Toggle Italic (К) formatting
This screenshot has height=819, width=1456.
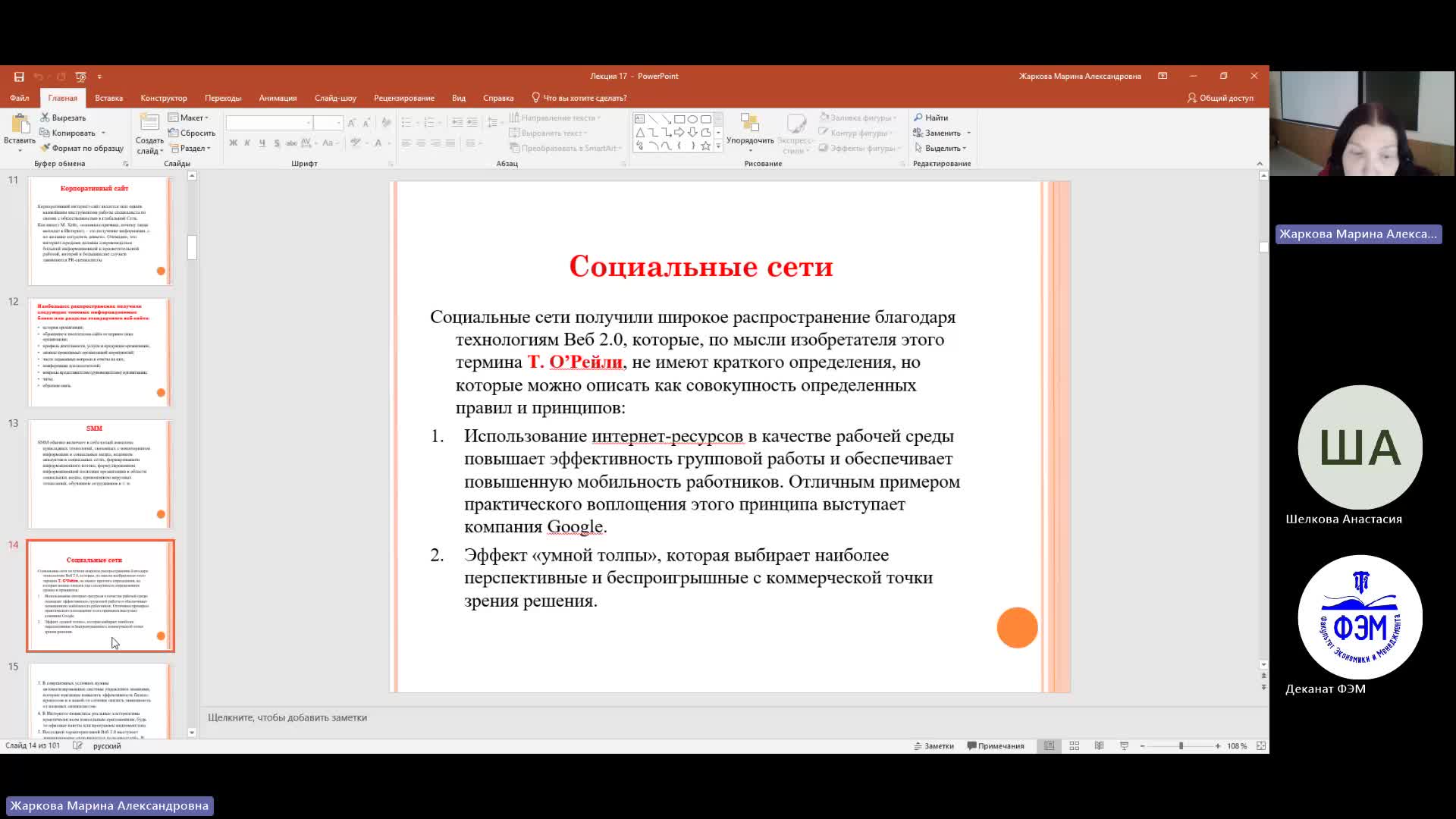click(x=247, y=143)
